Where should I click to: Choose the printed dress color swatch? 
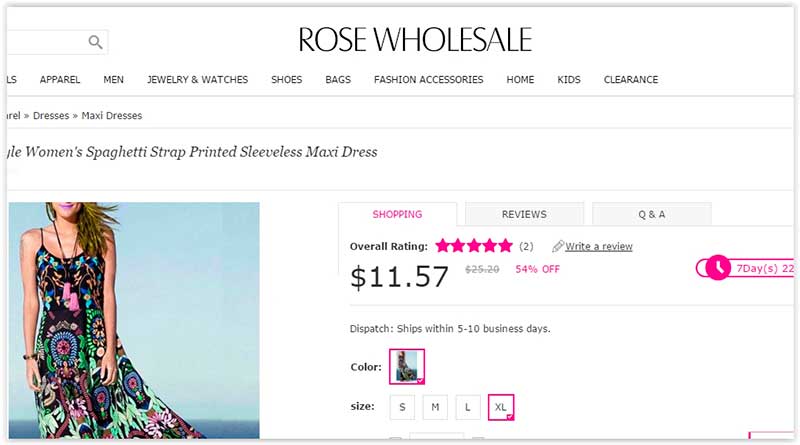407,366
